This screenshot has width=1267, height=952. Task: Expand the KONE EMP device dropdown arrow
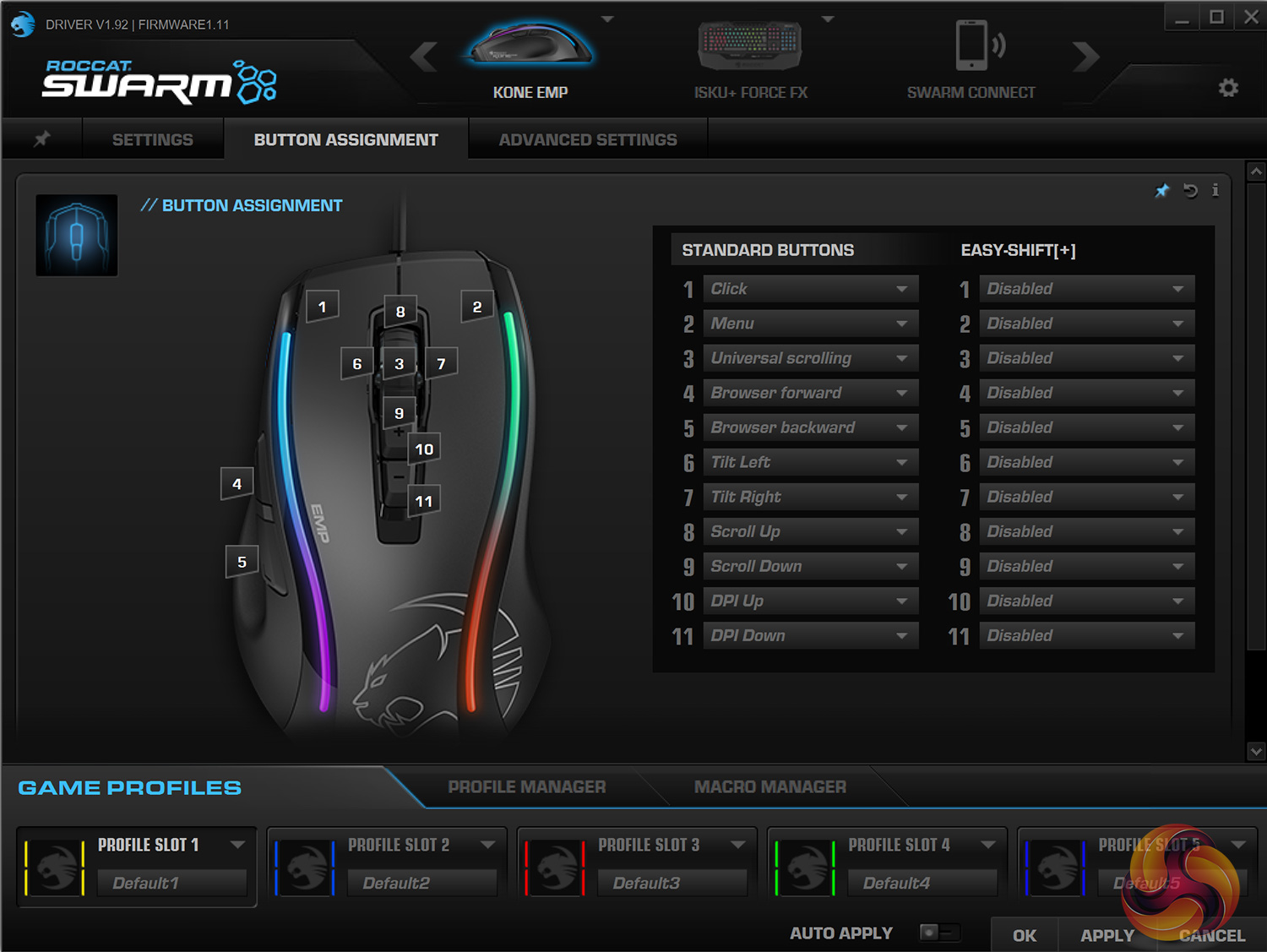pos(607,19)
